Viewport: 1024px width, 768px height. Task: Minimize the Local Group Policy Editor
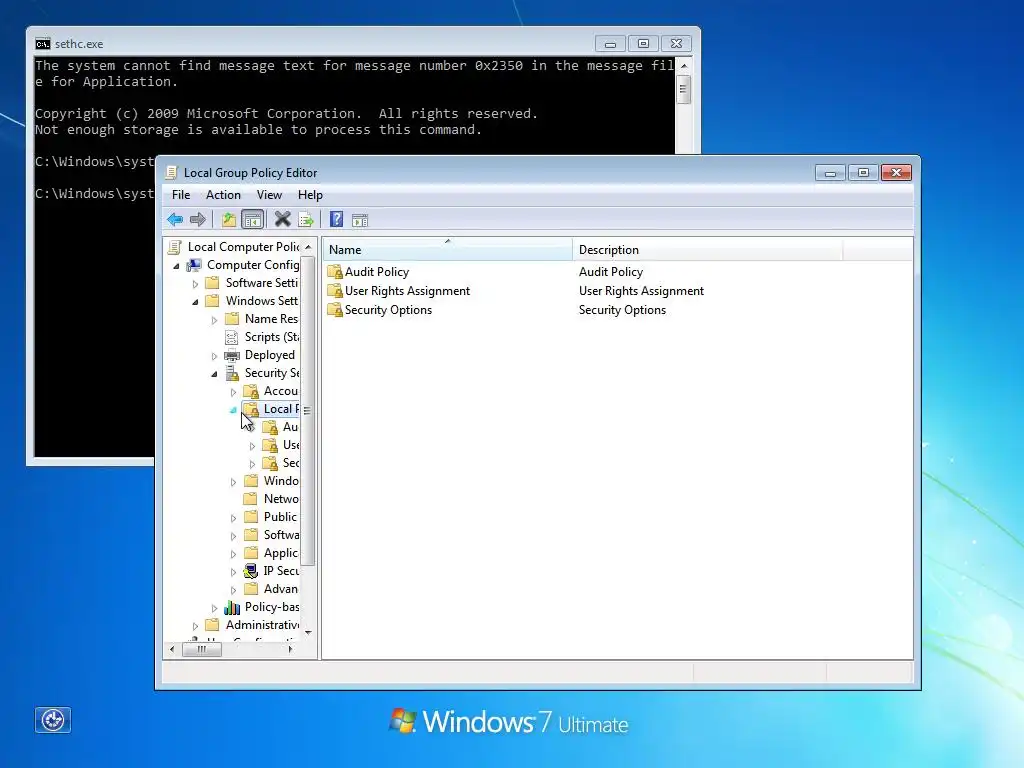[830, 172]
